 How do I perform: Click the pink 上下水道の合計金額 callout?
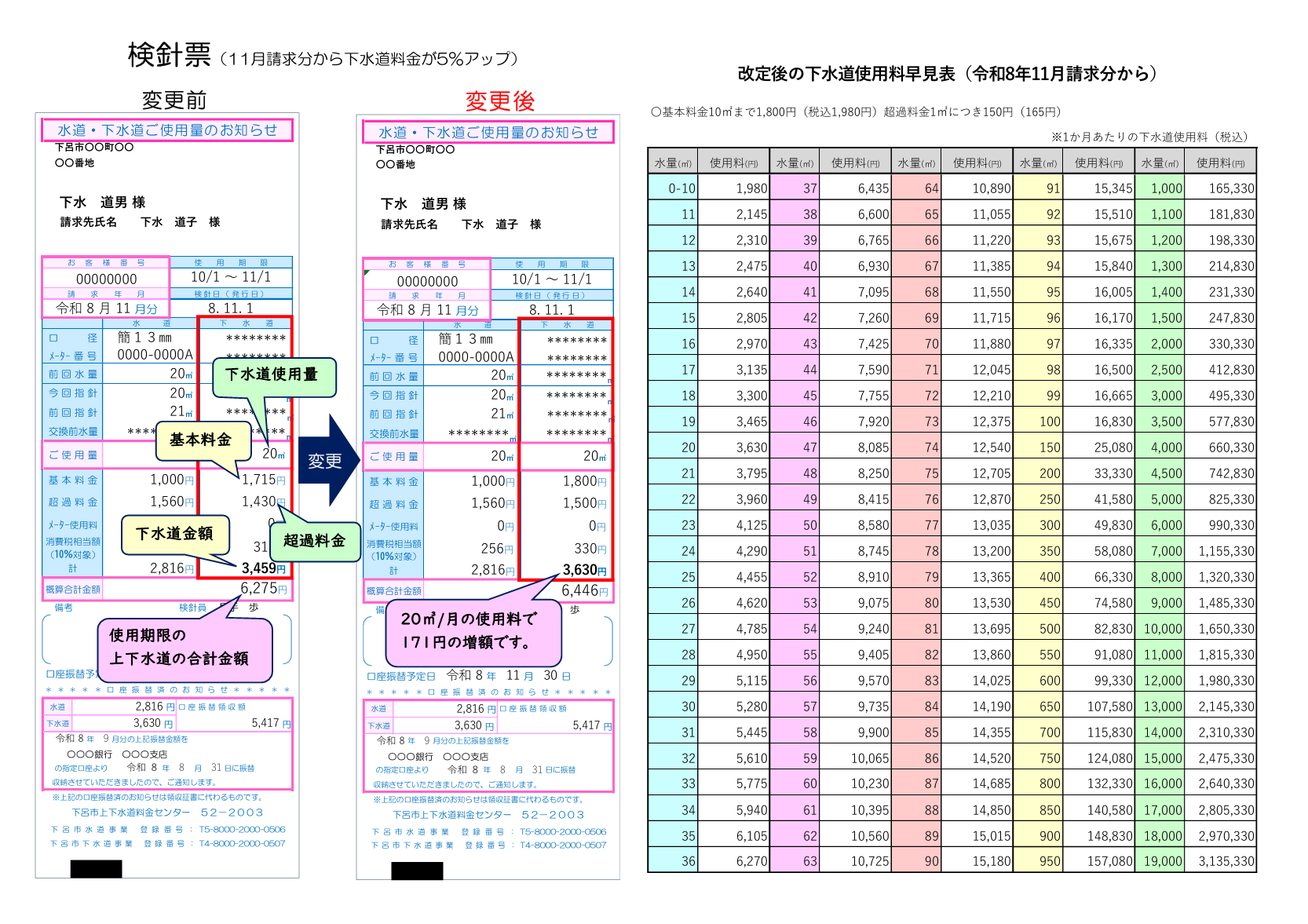click(185, 649)
